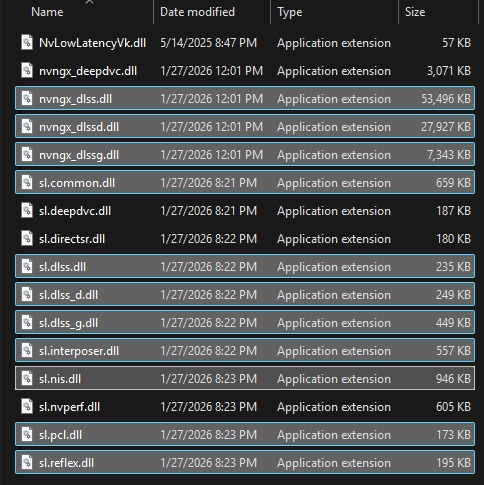Image resolution: width=484 pixels, height=485 pixels.
Task: Click the 449 KB size value
Action: [453, 323]
